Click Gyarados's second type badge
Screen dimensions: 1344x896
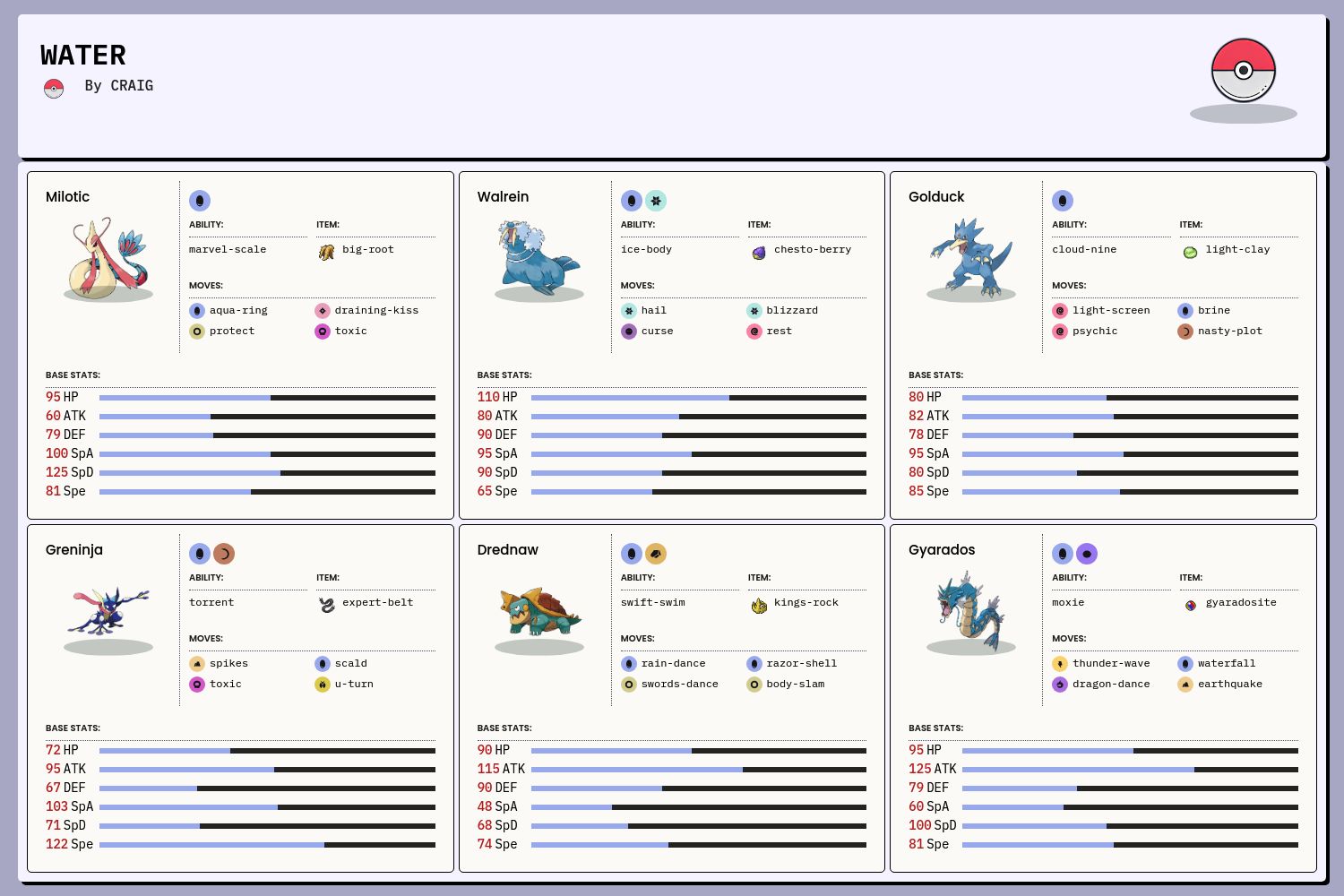click(x=1087, y=554)
